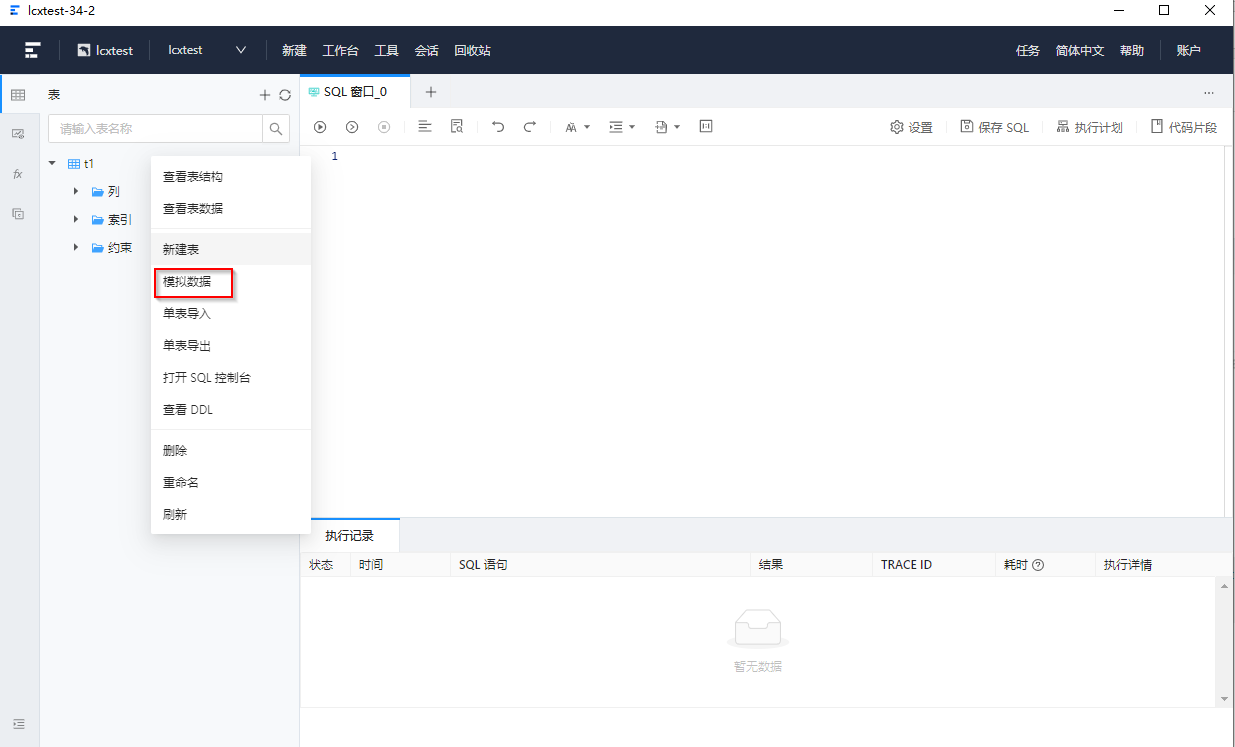The image size is (1235, 747).
Task: Format the SQL with the formatting icon
Action: [425, 127]
